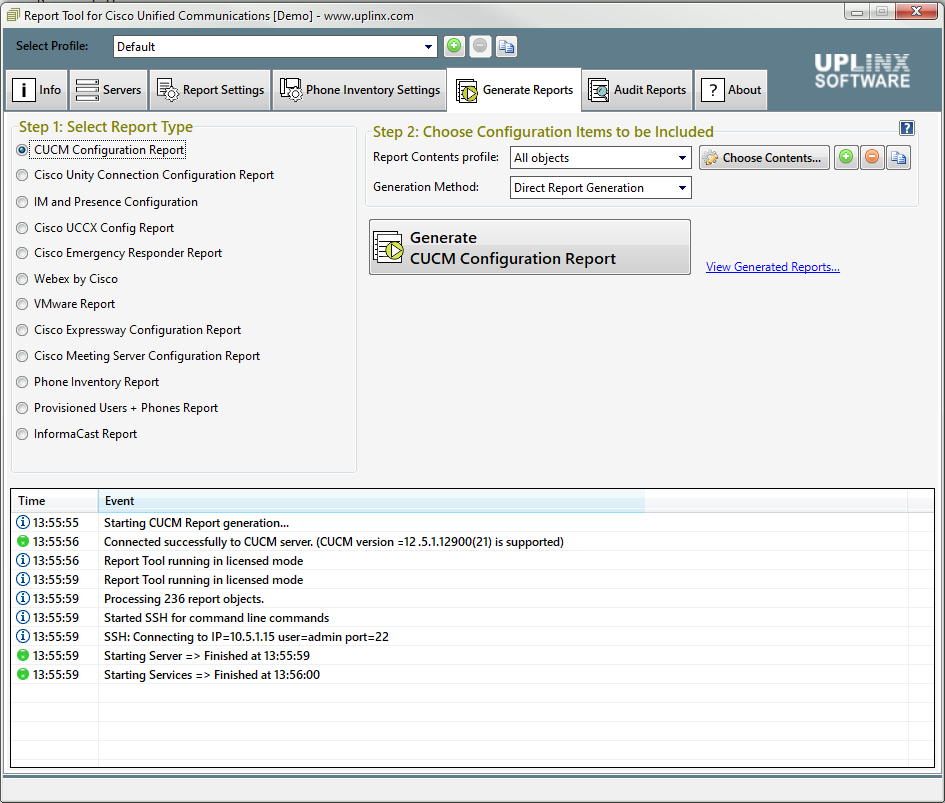Viewport: 945px width, 803px height.
Task: Click the info icon on the 13:55:55 log row
Action: pos(23,522)
